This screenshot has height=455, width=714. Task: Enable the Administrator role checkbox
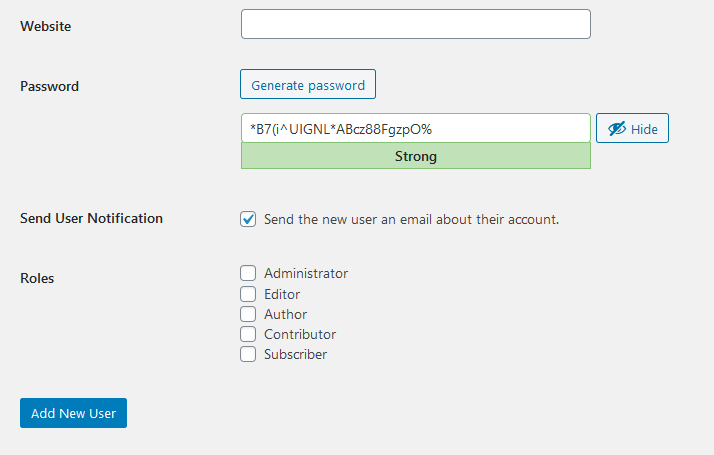[248, 273]
